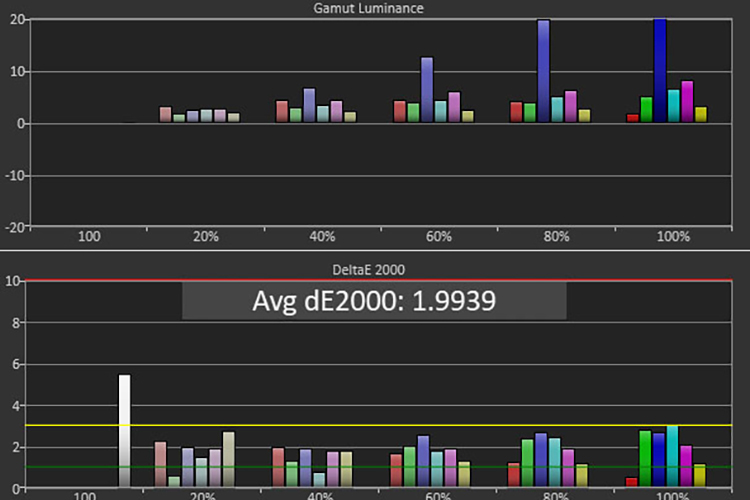
Task: Click the 100% green bar in DeltaE chart
Action: click(646, 458)
